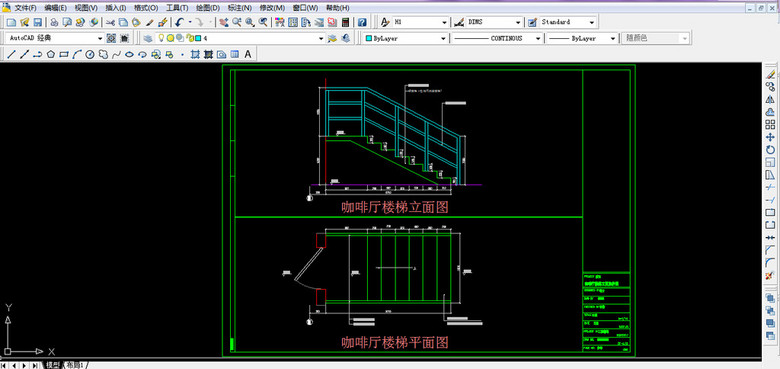Screen dimensions: 780x369
Task: Select the Line drawing tool
Action: pyautogui.click(x=11, y=54)
